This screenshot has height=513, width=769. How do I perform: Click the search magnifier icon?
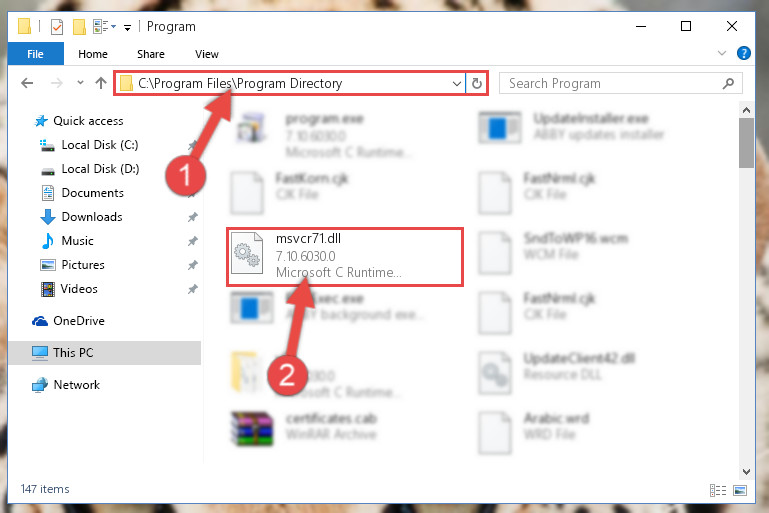(728, 83)
